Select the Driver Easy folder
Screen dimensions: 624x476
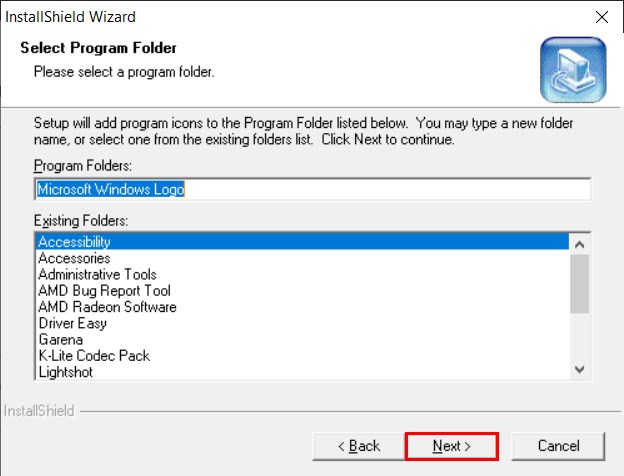(302, 324)
